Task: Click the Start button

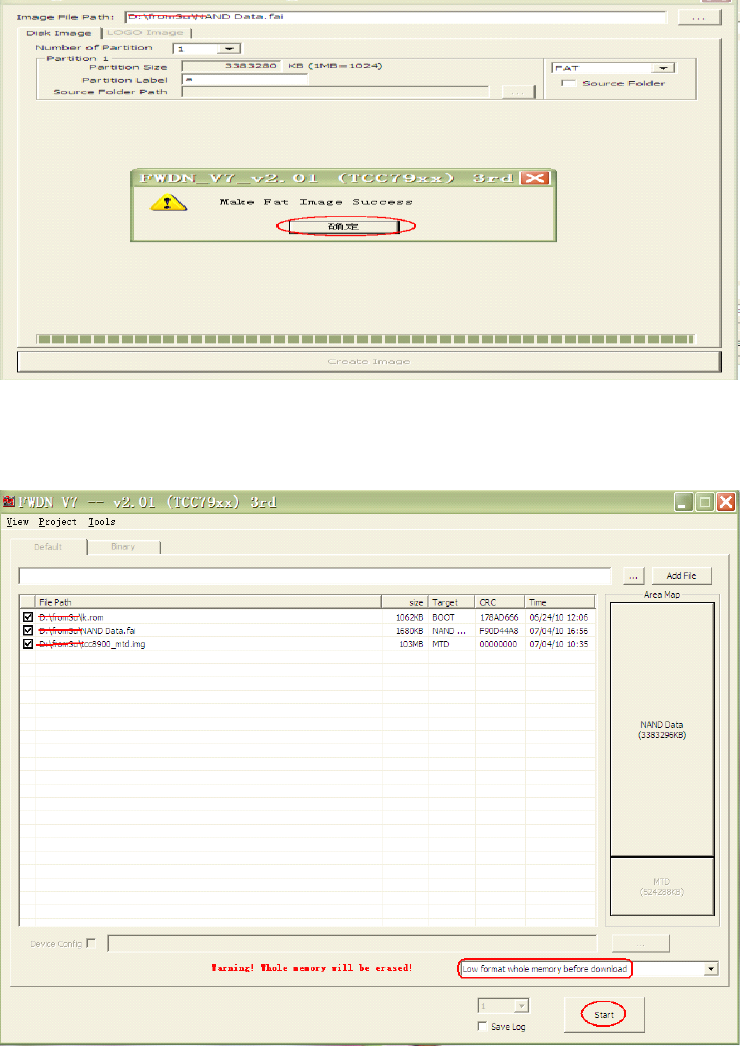Action: coord(604,1015)
